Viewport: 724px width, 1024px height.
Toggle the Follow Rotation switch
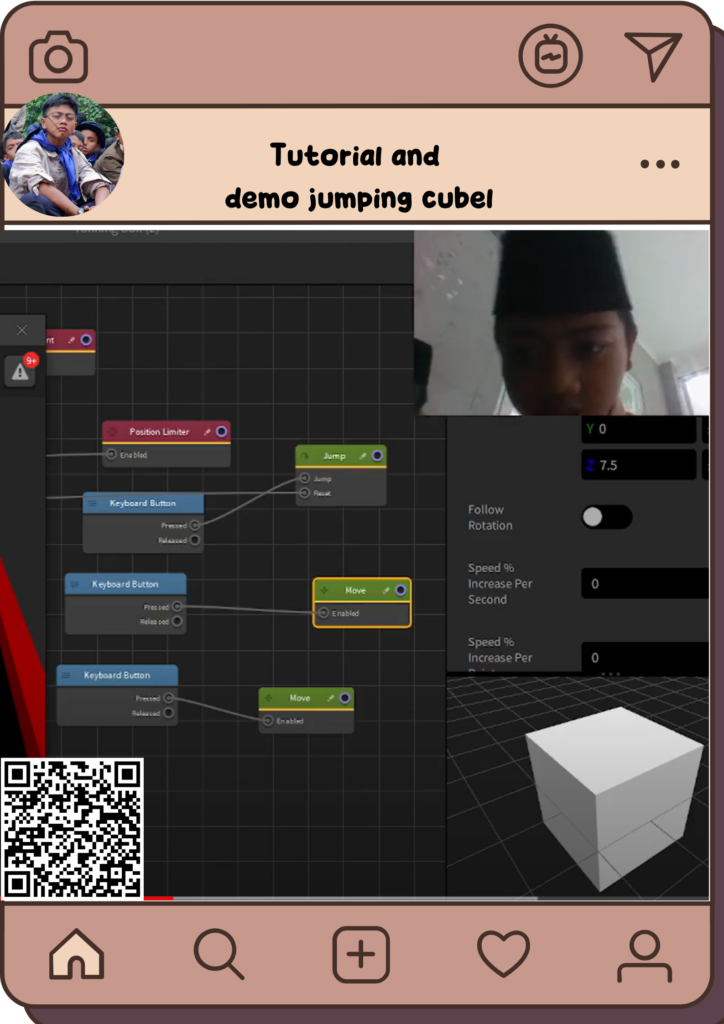click(606, 517)
